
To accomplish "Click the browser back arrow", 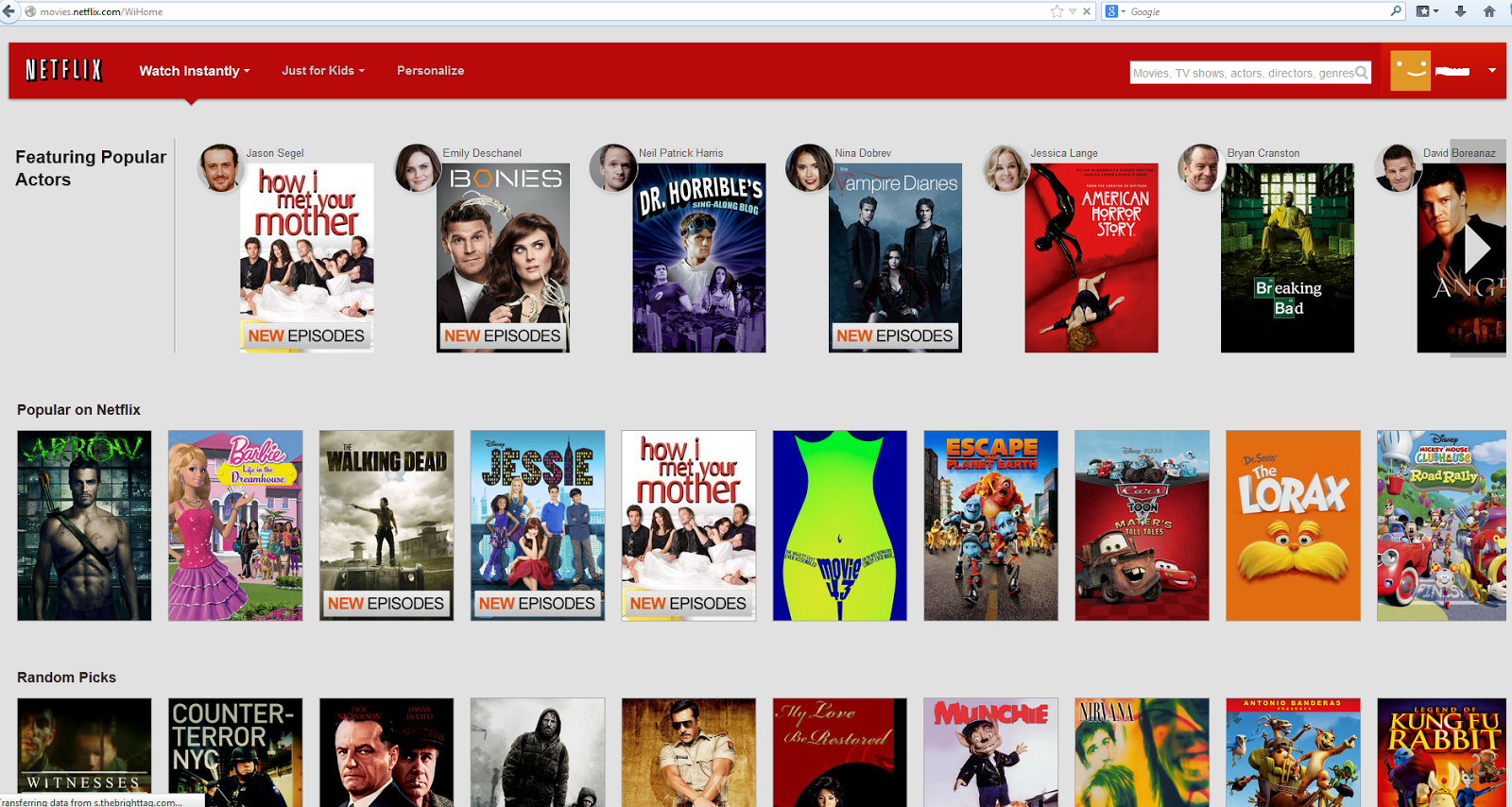I will click(x=9, y=11).
